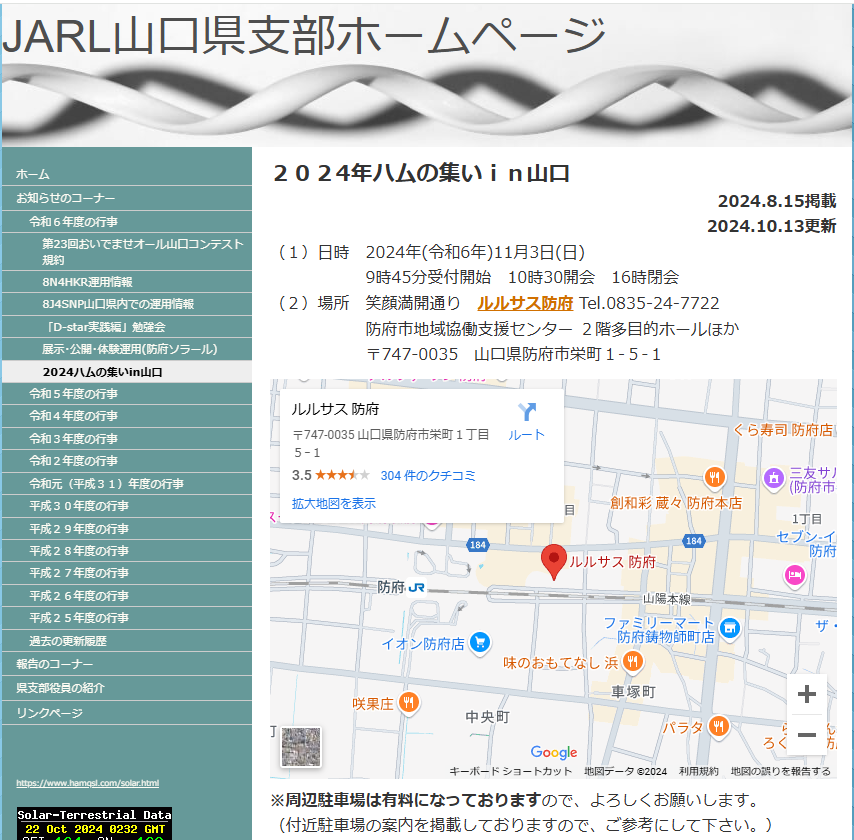Viewport: 854px width, 840px height.
Task: Open 利用規約 terms link on map
Action: 698,771
